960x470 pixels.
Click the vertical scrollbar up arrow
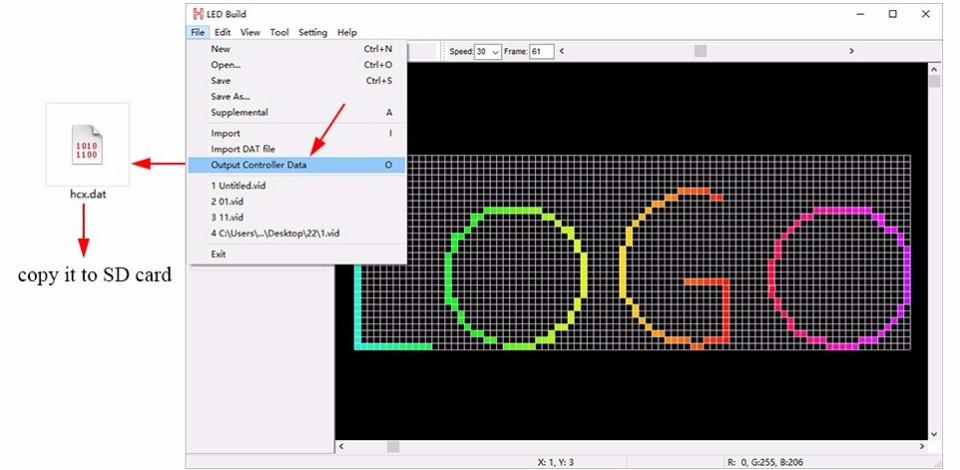(x=934, y=69)
